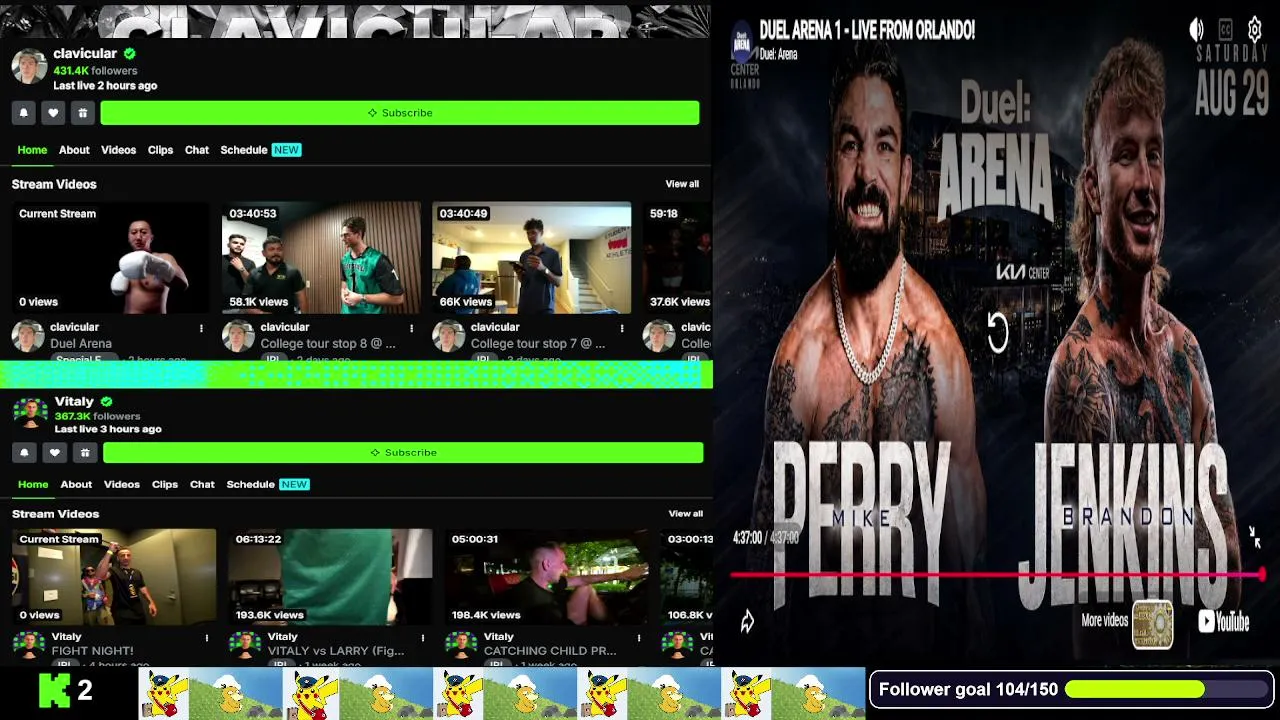This screenshot has width=1280, height=720.
Task: Click the notification bell on Vitaly's channel
Action: click(24, 453)
